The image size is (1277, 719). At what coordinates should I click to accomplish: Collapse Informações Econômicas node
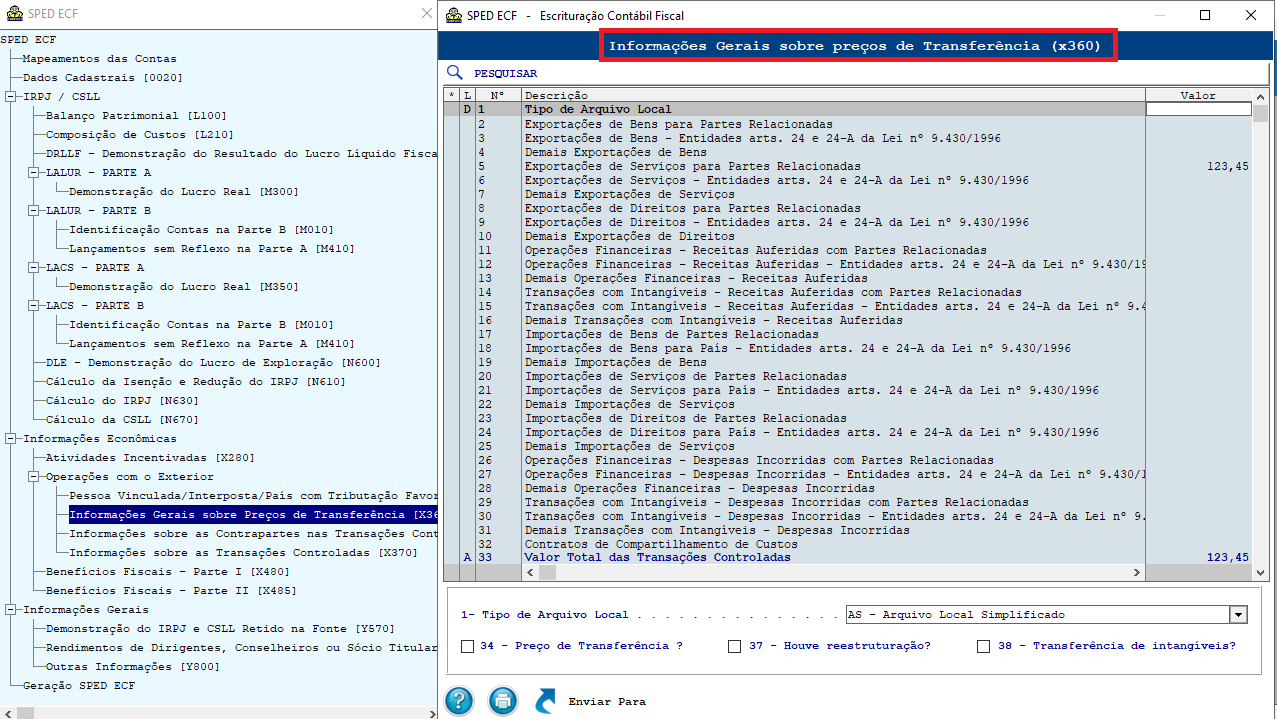tap(10, 439)
